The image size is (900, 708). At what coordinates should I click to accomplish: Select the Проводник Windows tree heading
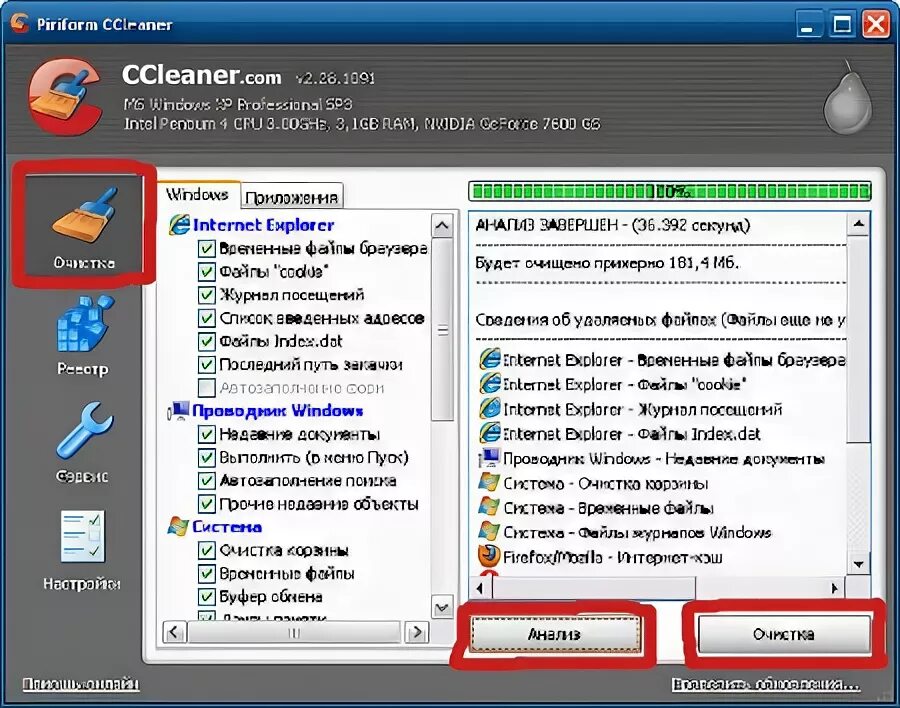278,411
